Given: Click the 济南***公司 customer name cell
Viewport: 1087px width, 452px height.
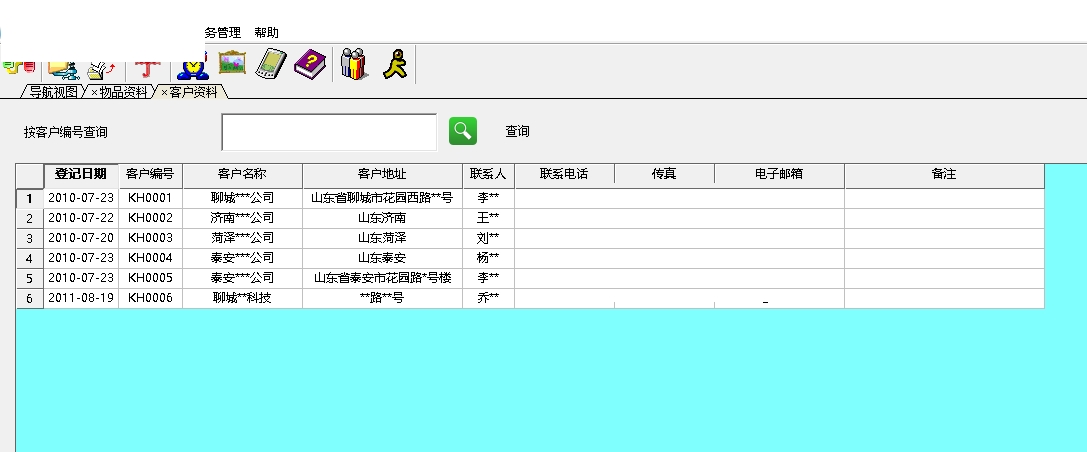Looking at the screenshot, I should point(242,218).
